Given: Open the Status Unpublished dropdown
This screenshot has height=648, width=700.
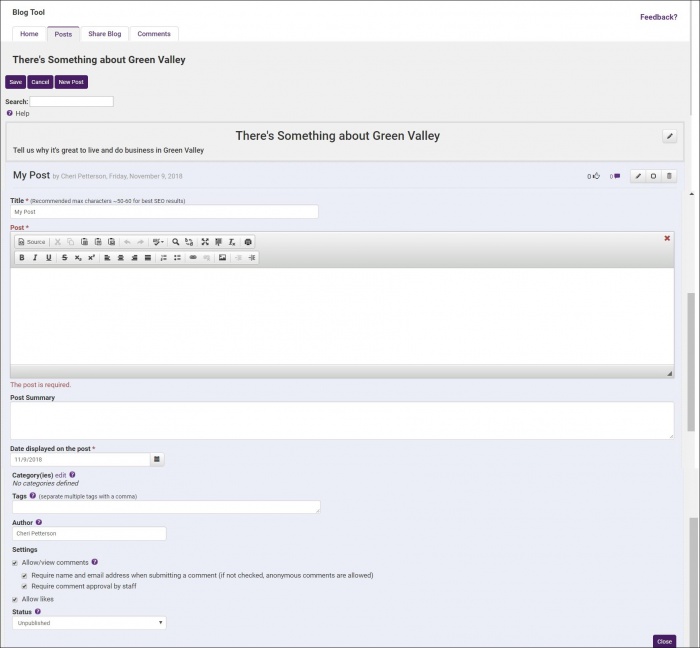Looking at the screenshot, I should point(89,623).
